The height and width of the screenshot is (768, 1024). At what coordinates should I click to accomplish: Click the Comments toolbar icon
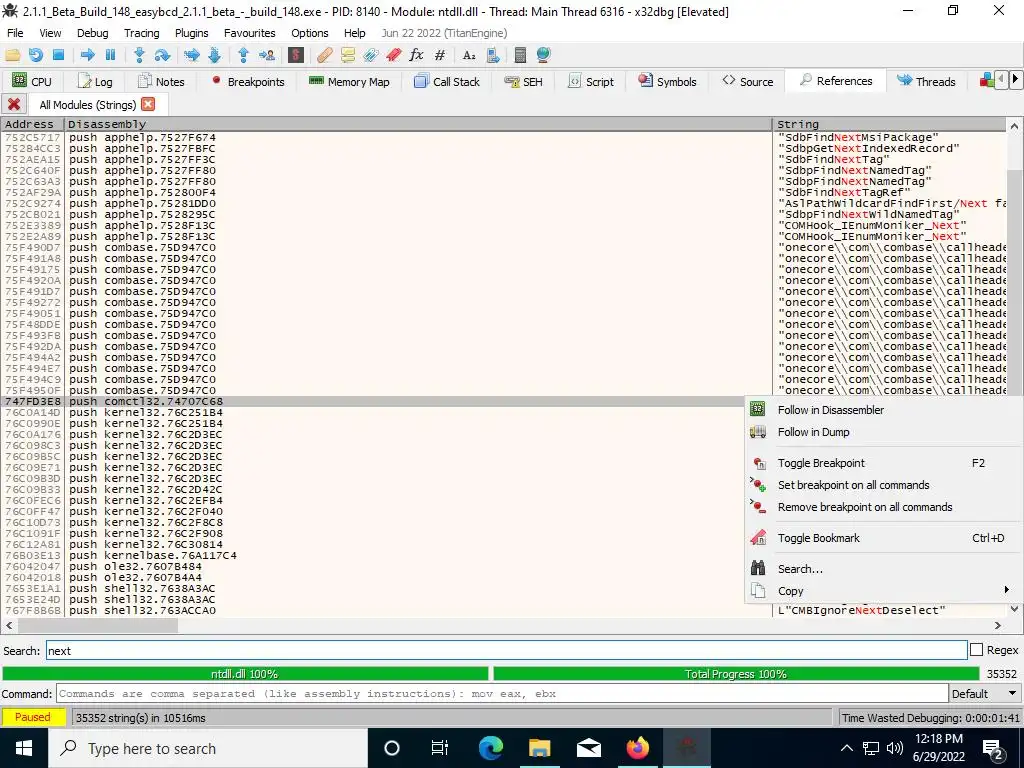(x=347, y=56)
